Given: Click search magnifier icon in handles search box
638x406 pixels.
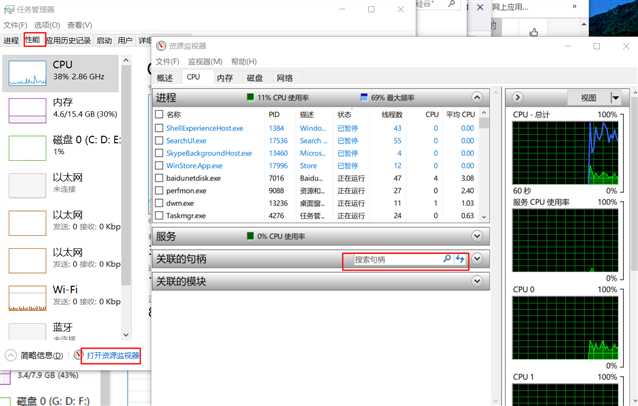Looking at the screenshot, I should (x=447, y=259).
